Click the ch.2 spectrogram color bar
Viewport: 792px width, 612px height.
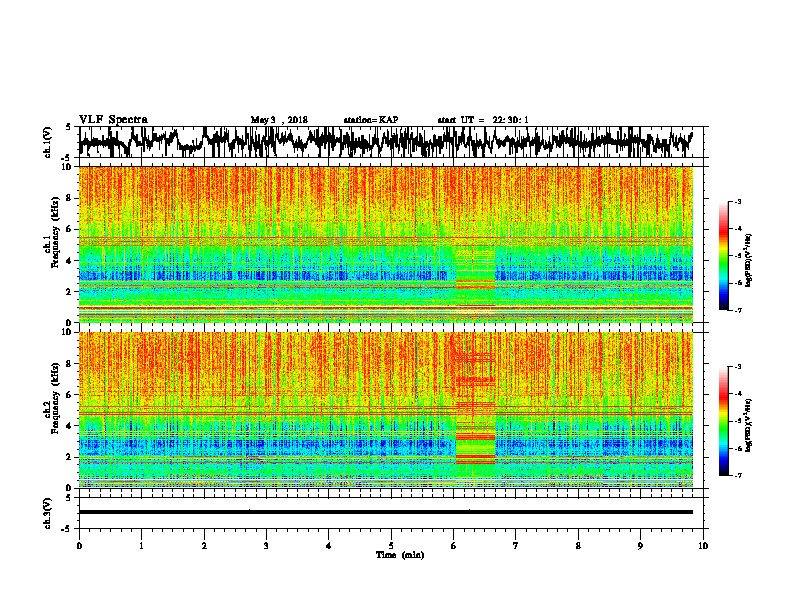pos(723,421)
